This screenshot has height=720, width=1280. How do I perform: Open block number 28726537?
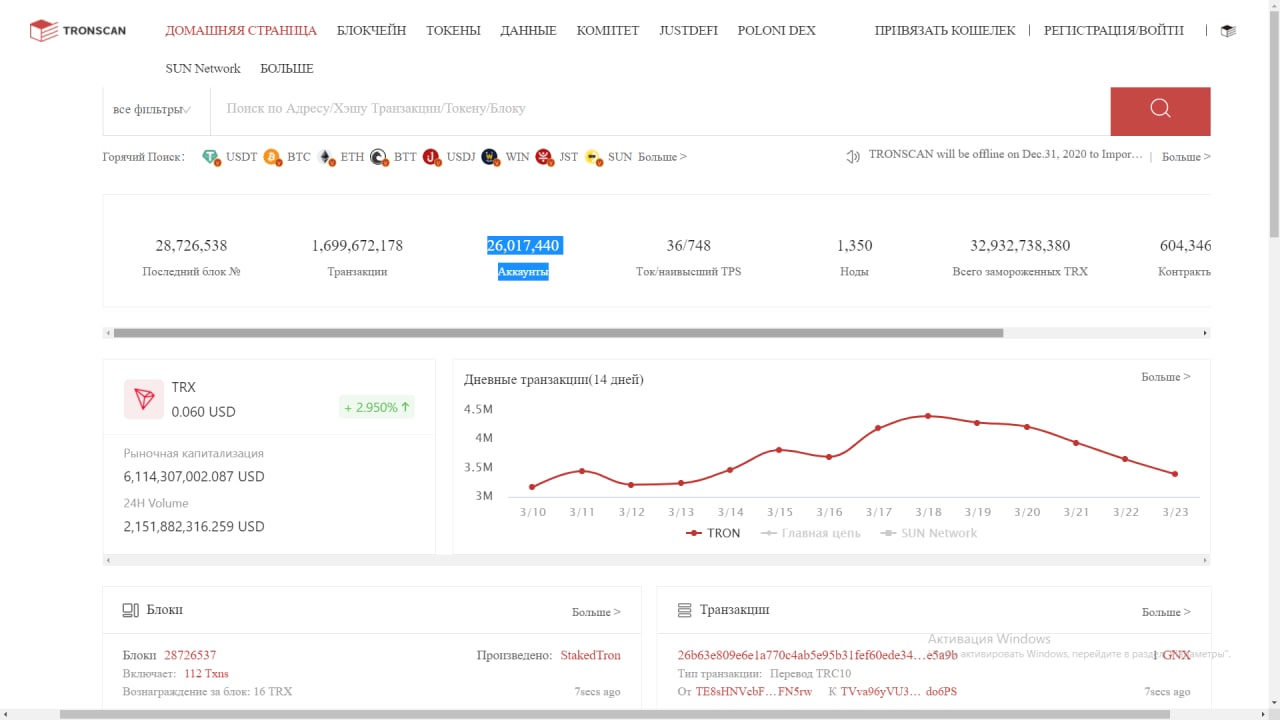coord(190,655)
